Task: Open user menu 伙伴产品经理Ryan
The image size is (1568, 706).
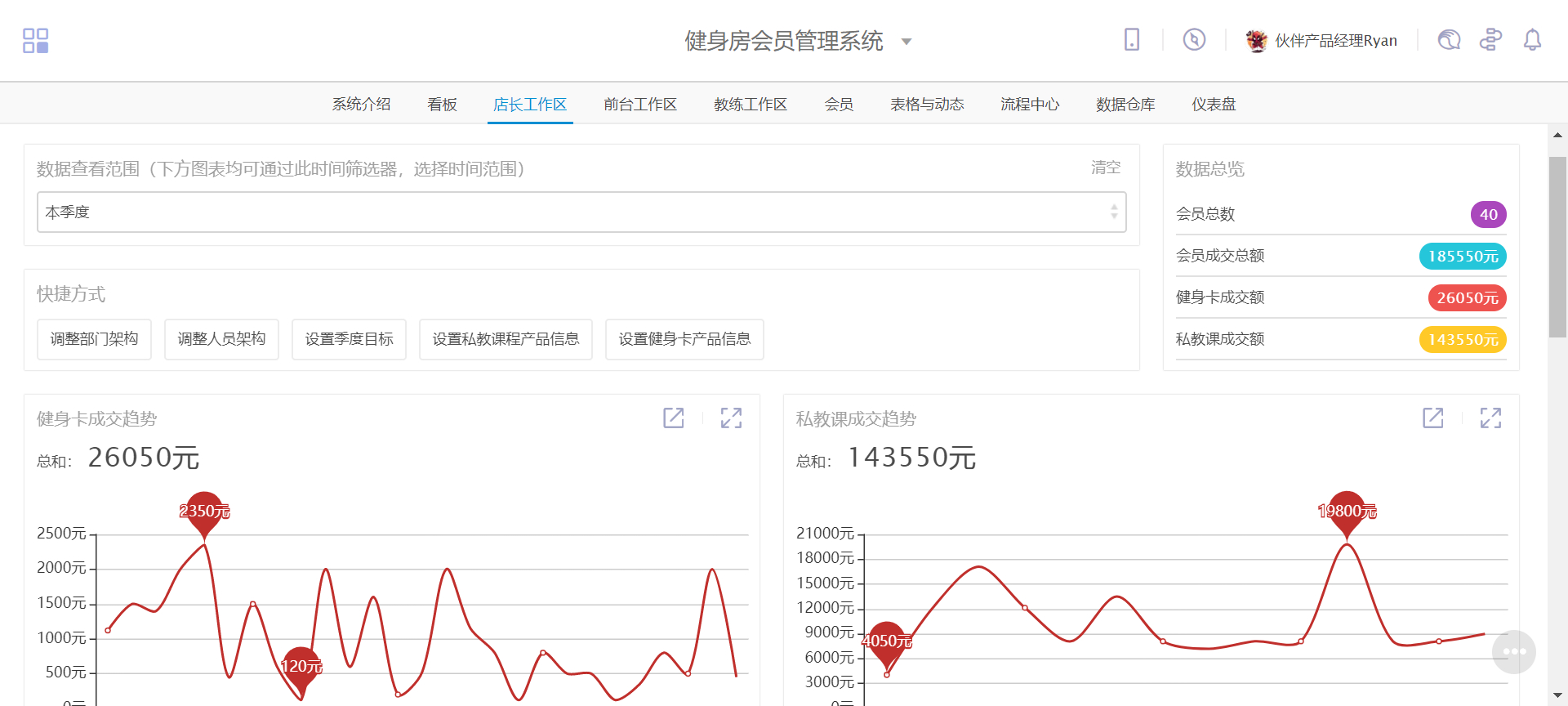Action: tap(1321, 40)
